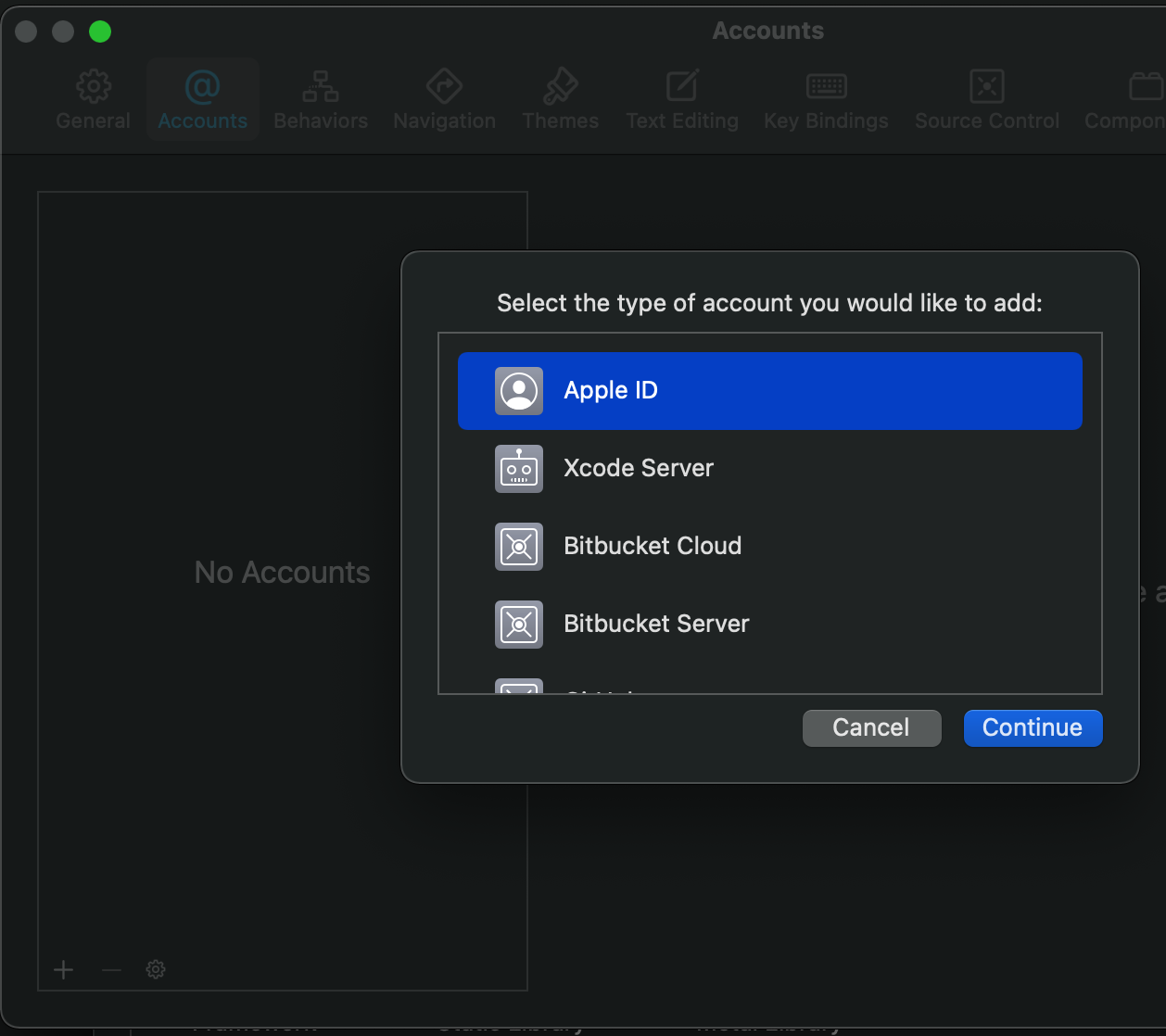Switch to the Navigation preferences tab
The image size is (1166, 1036).
[x=444, y=100]
